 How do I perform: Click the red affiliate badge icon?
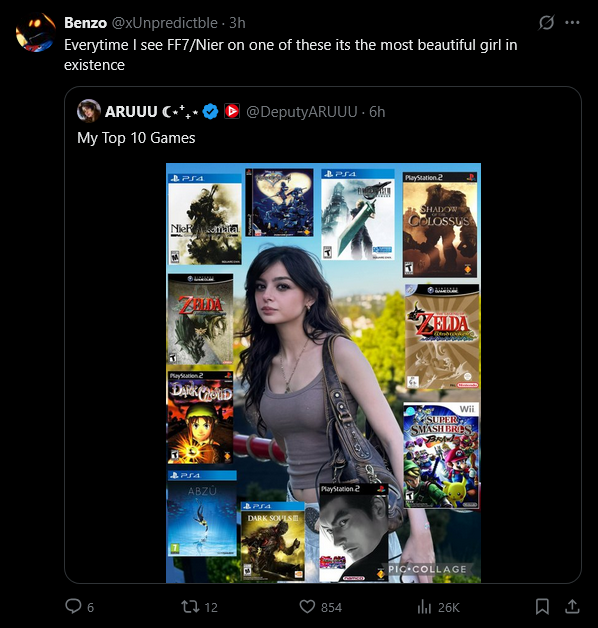[232, 111]
